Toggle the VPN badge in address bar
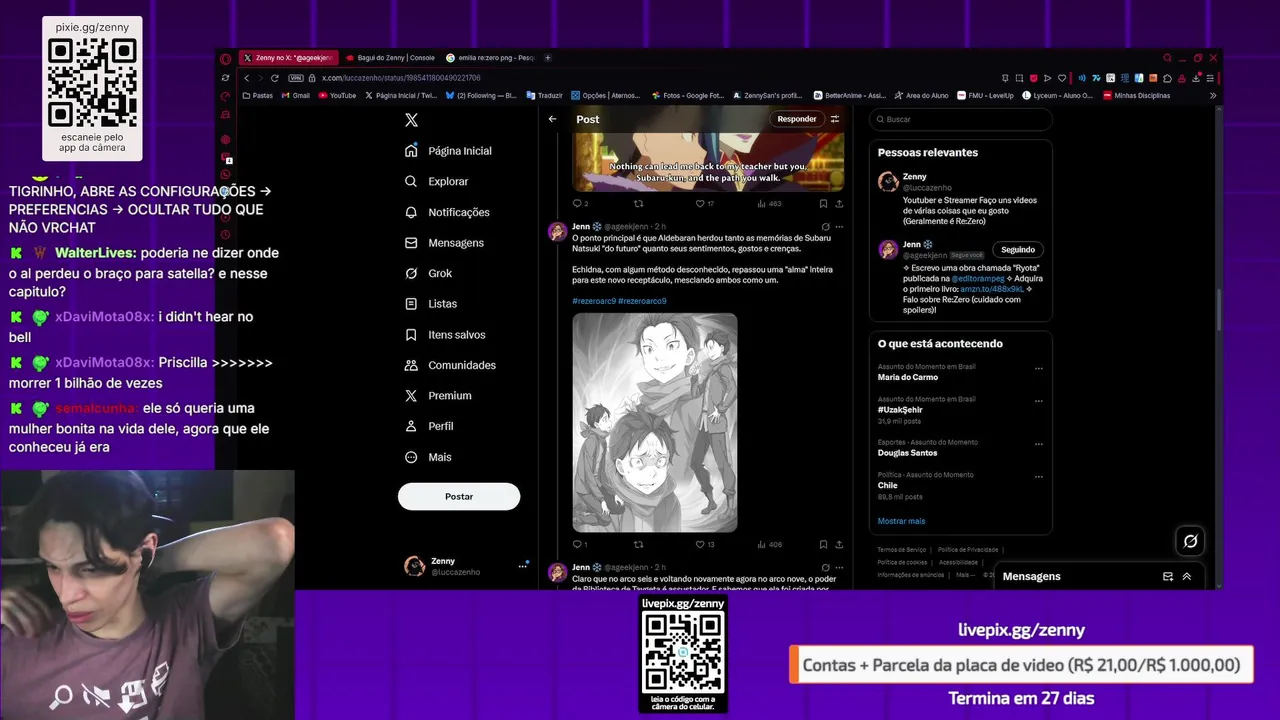1280x720 pixels. [x=296, y=78]
